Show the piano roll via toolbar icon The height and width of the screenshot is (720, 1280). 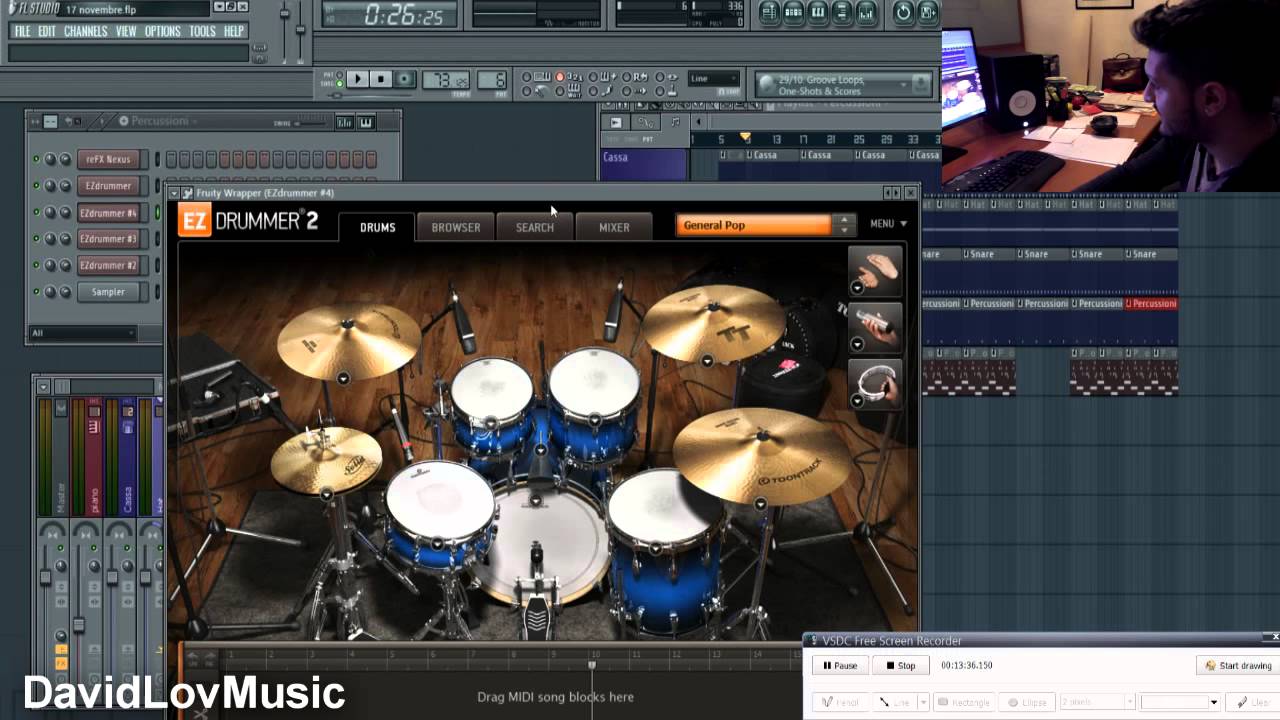coord(818,12)
